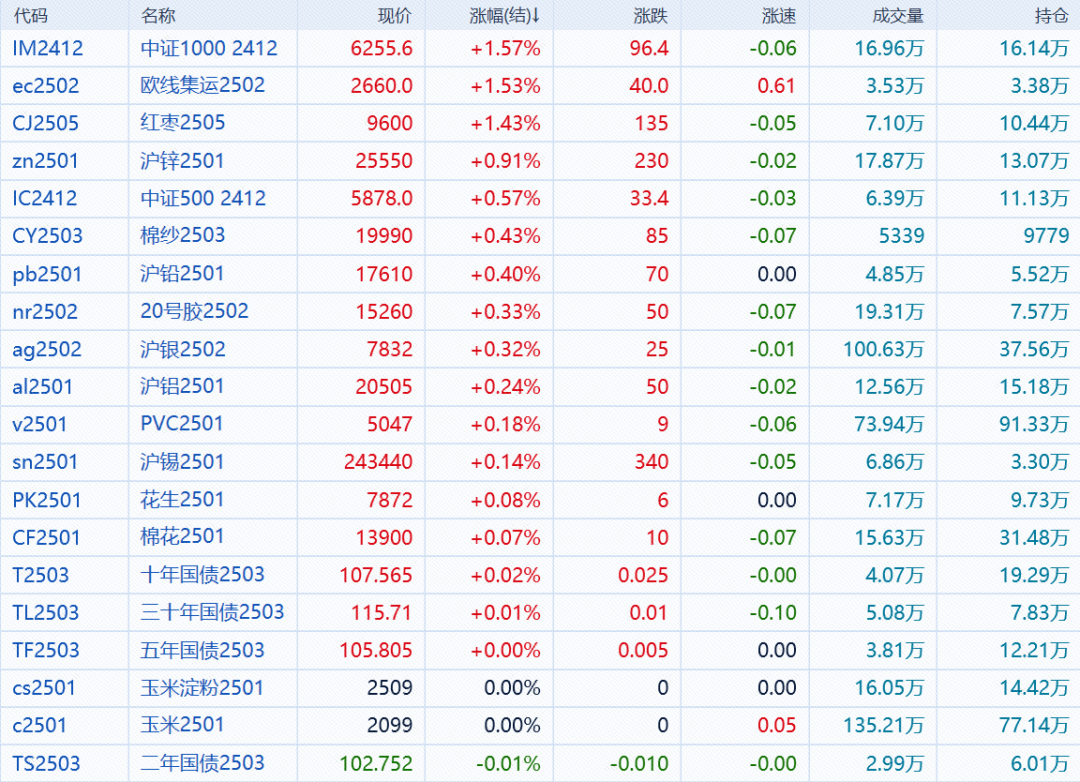The width and height of the screenshot is (1080, 782).
Task: Open contract code cs2501
Action: click(43, 688)
